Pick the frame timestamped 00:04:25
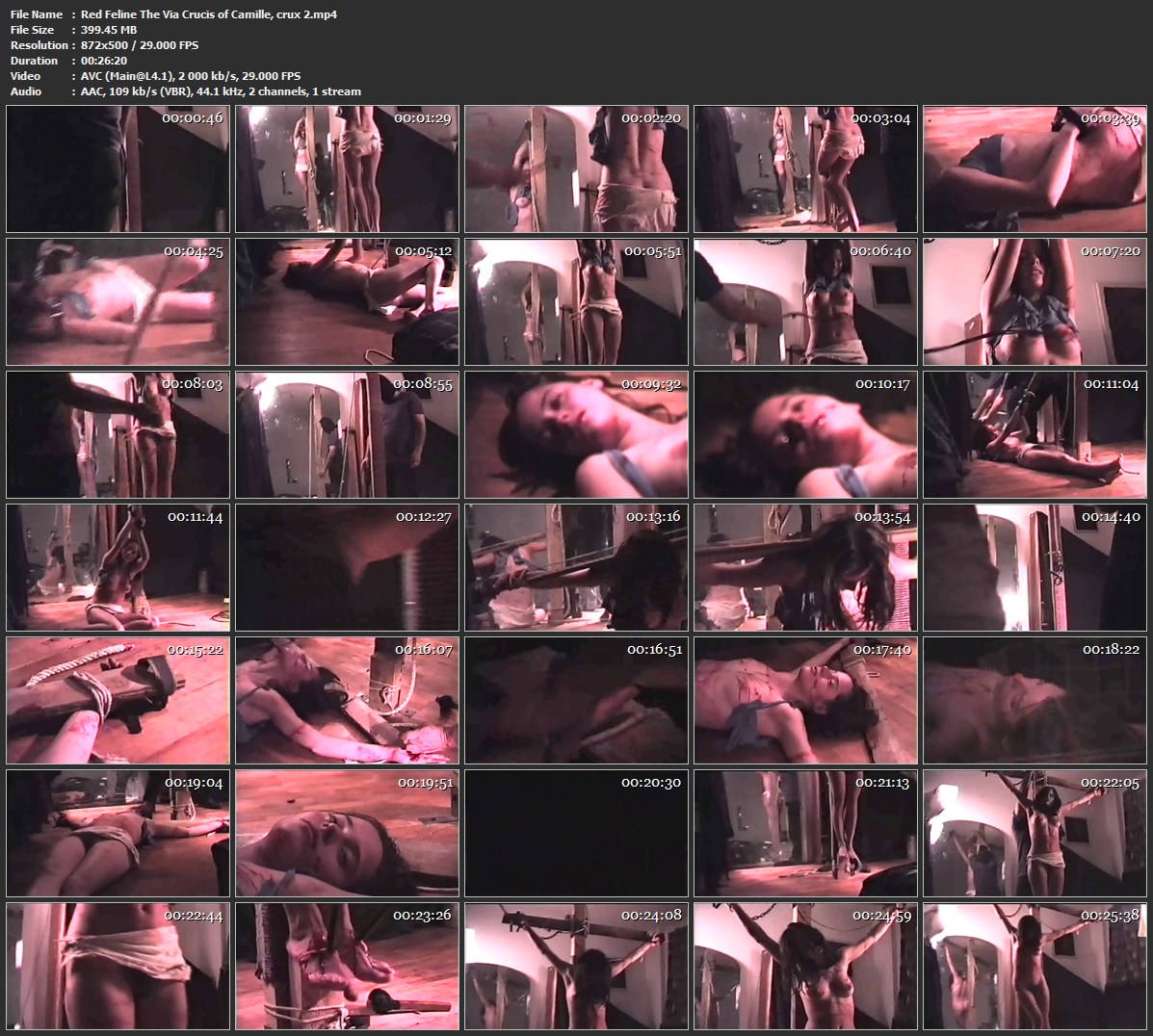Screen dimensions: 1153x1036 click(118, 302)
